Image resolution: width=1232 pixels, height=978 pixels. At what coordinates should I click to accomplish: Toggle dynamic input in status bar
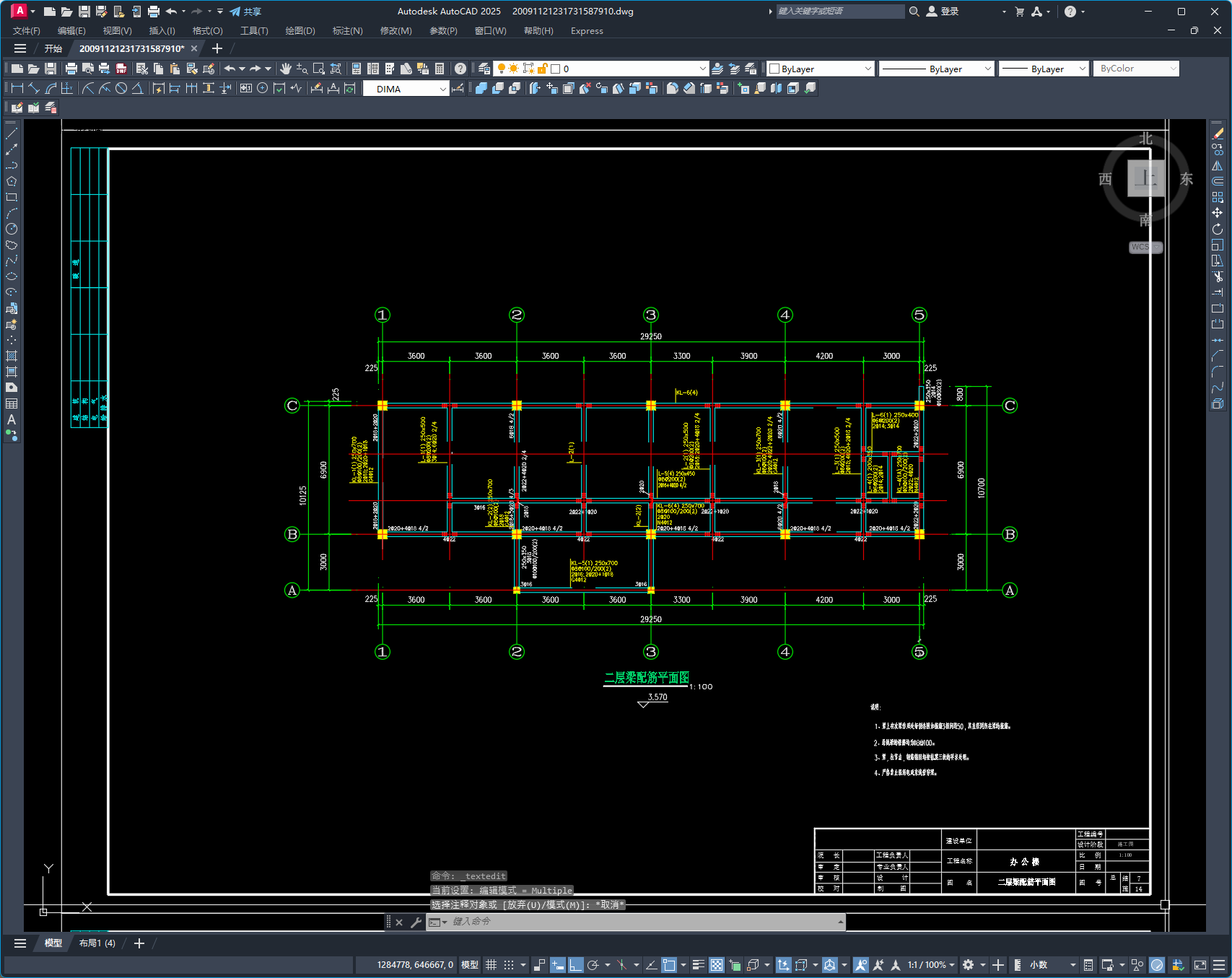tap(557, 965)
